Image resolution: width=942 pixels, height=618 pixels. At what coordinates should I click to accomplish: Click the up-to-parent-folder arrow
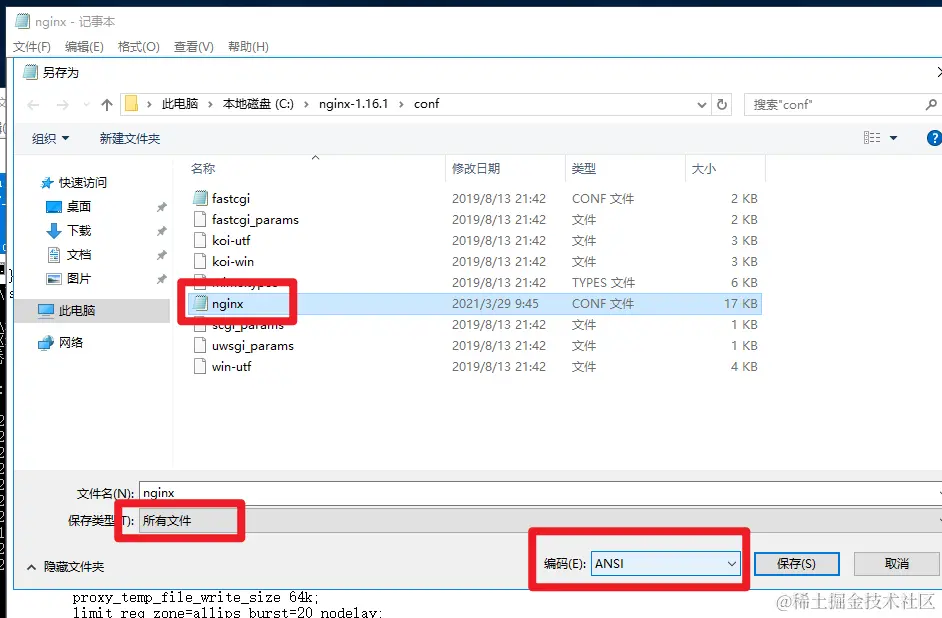(107, 103)
